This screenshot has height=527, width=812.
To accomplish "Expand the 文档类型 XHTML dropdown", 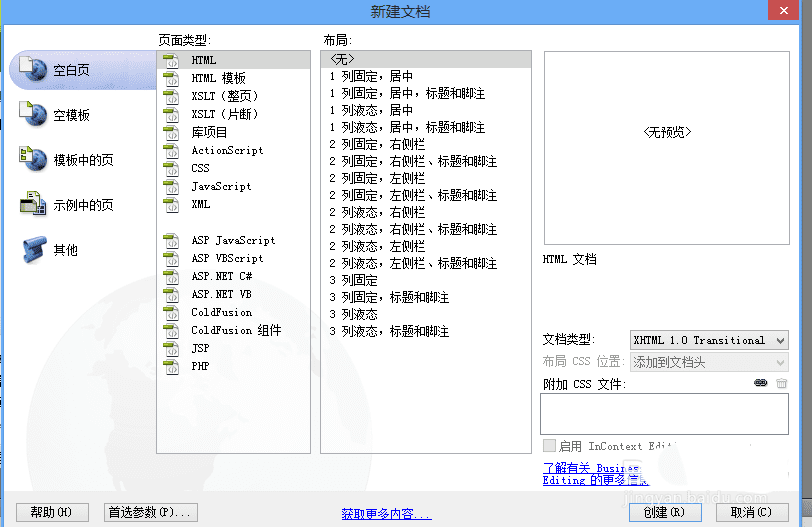I will pos(709,340).
